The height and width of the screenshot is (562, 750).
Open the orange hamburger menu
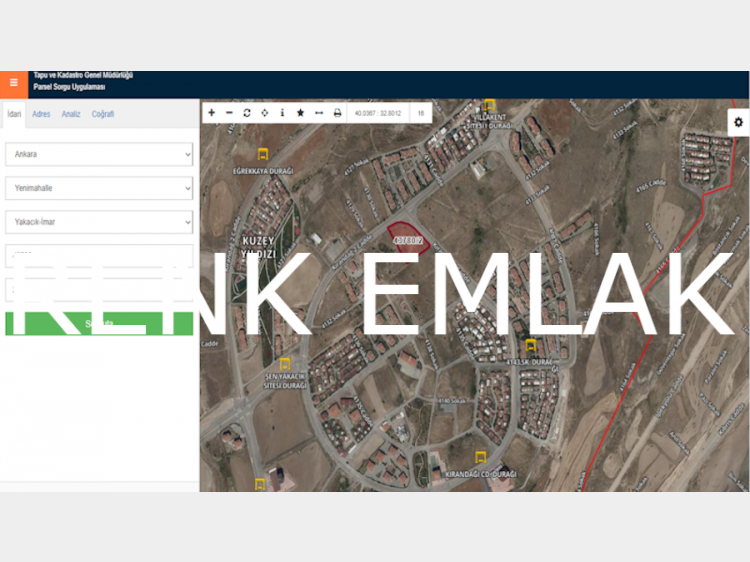(13, 83)
